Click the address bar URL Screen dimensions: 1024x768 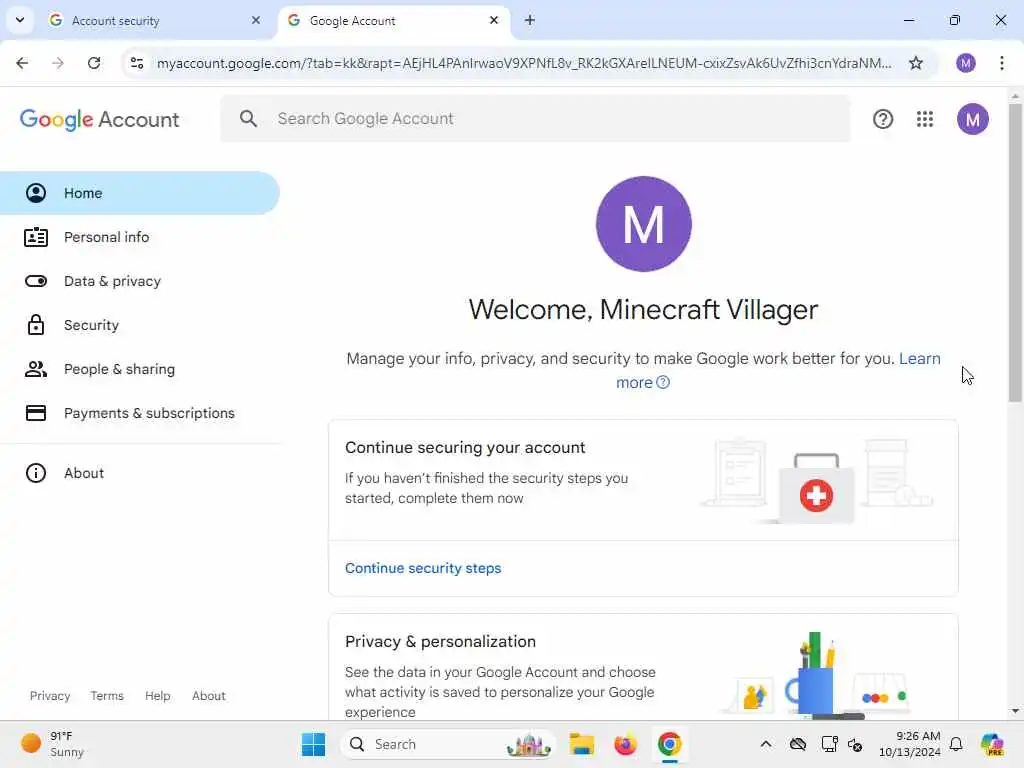point(524,63)
